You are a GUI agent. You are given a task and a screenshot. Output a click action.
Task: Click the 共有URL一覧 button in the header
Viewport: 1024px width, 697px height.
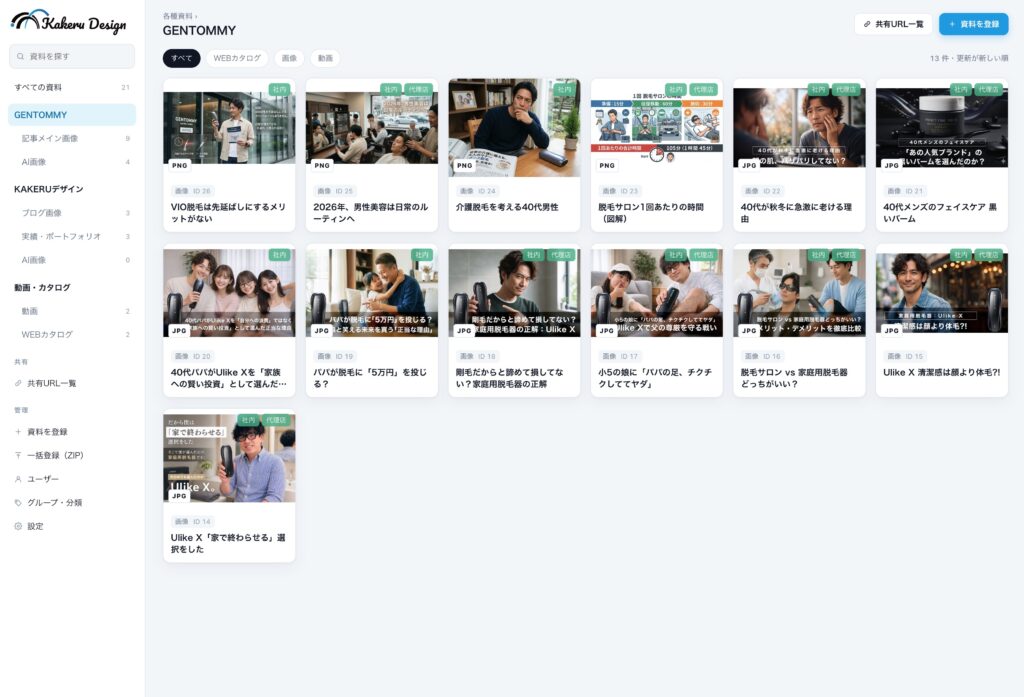coord(893,24)
